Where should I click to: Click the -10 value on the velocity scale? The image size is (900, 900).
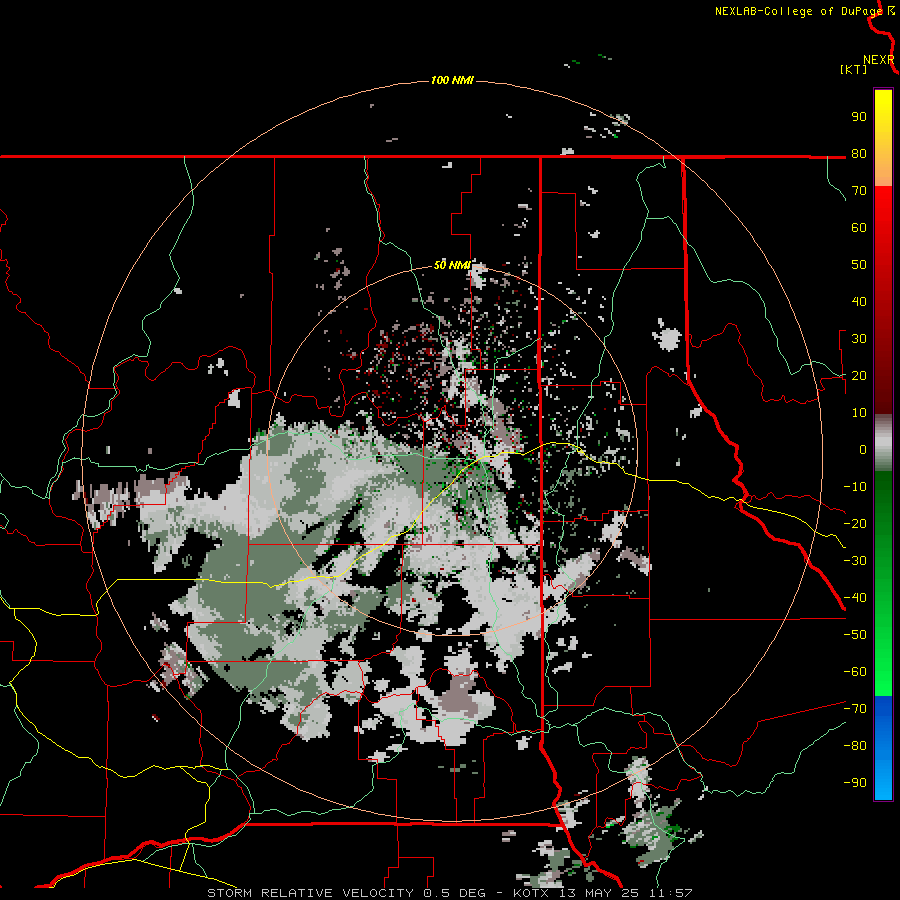[855, 487]
